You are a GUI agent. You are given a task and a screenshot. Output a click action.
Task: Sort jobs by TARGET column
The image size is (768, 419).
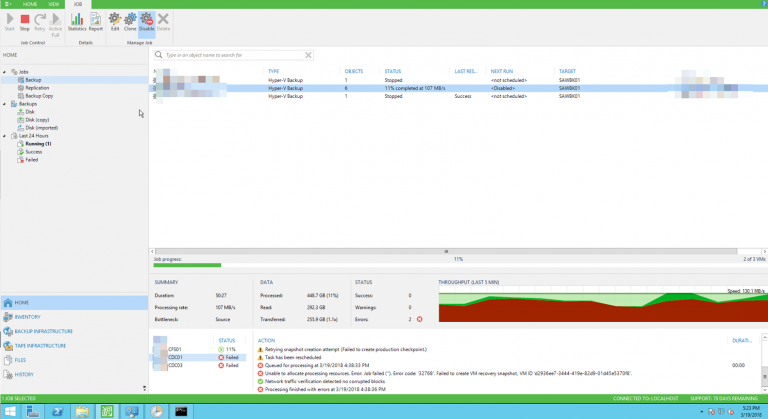567,71
